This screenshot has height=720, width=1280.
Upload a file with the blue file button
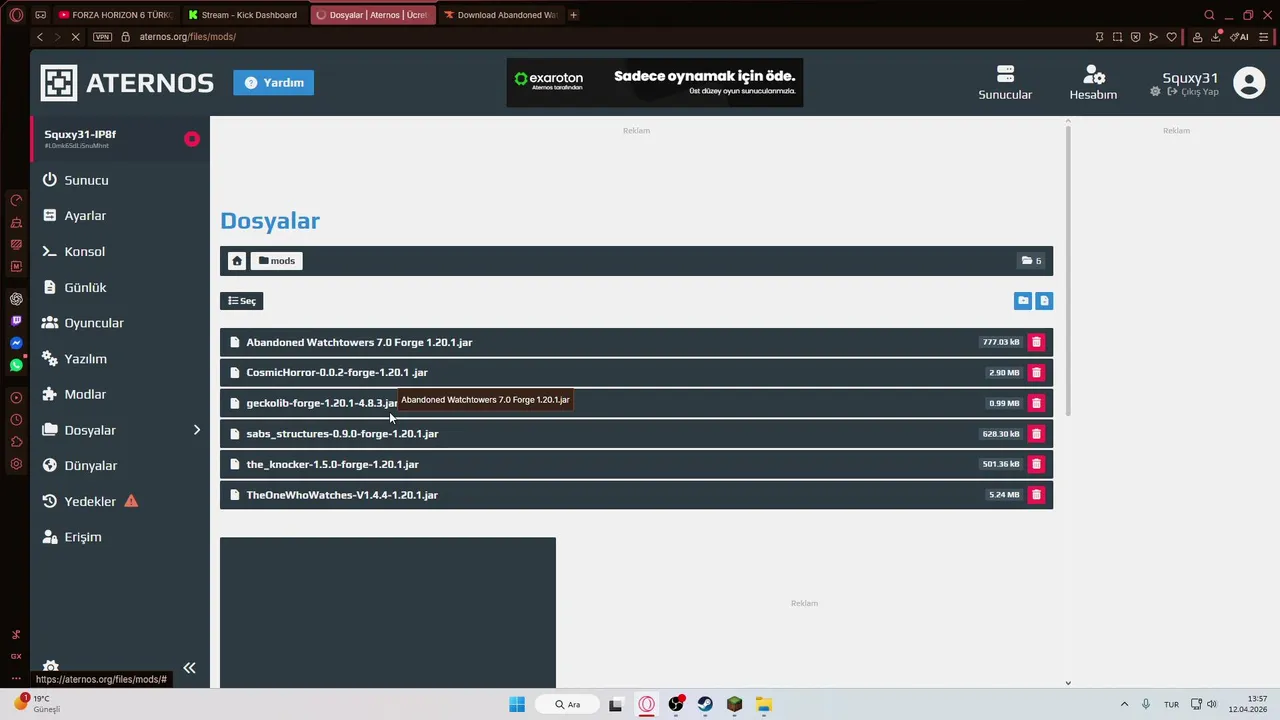tap(1044, 300)
